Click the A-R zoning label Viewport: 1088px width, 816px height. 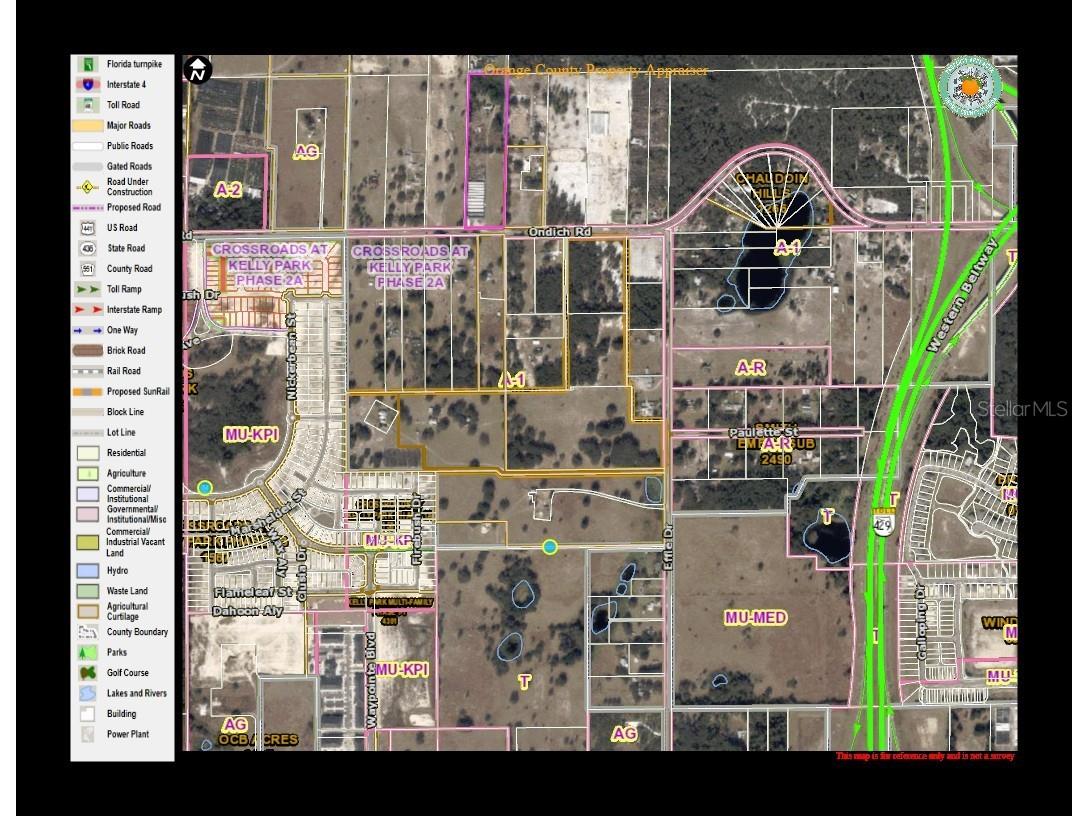[750, 367]
